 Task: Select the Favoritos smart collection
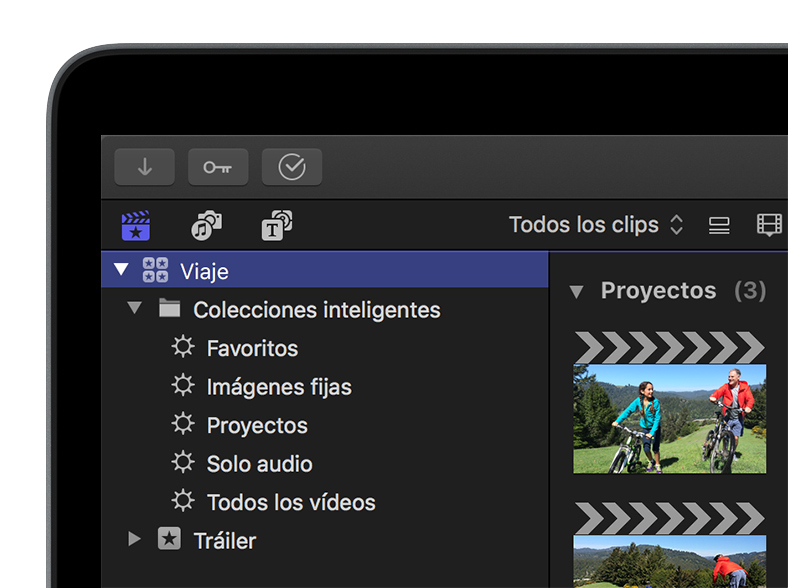coord(252,348)
